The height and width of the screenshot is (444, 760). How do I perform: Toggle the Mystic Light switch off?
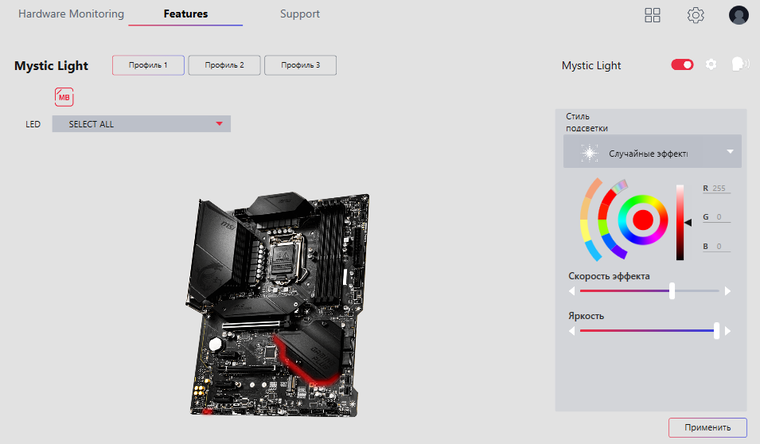point(682,64)
